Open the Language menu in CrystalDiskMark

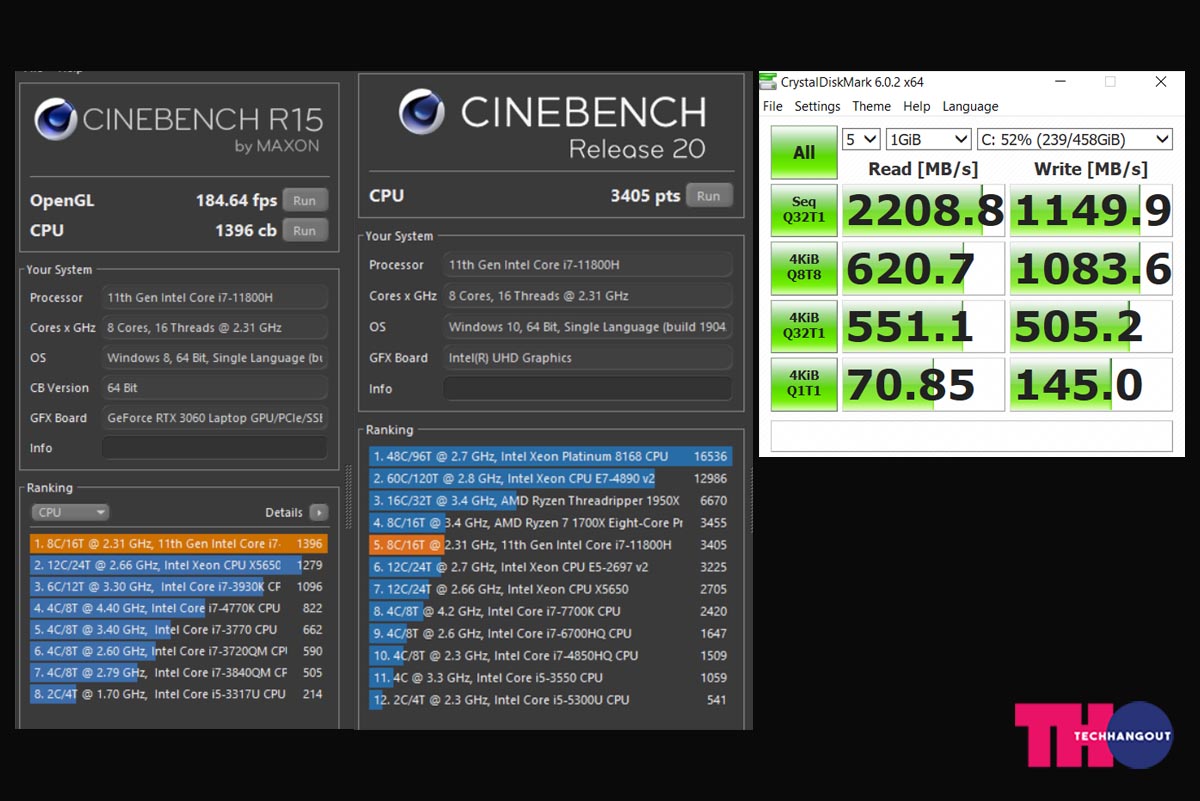(970, 106)
